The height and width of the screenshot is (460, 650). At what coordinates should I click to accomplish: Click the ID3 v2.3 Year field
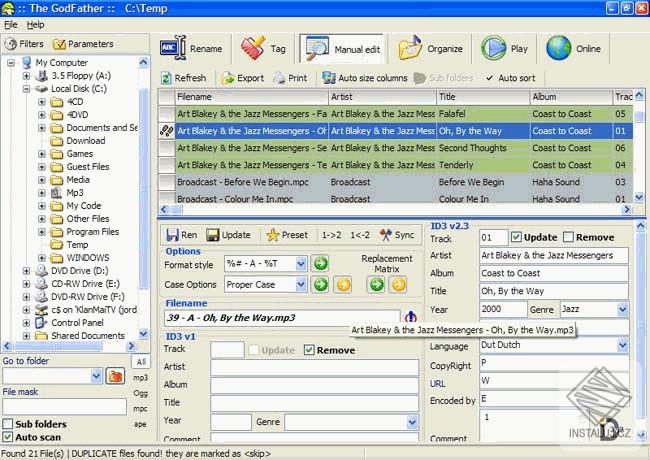(x=503, y=309)
